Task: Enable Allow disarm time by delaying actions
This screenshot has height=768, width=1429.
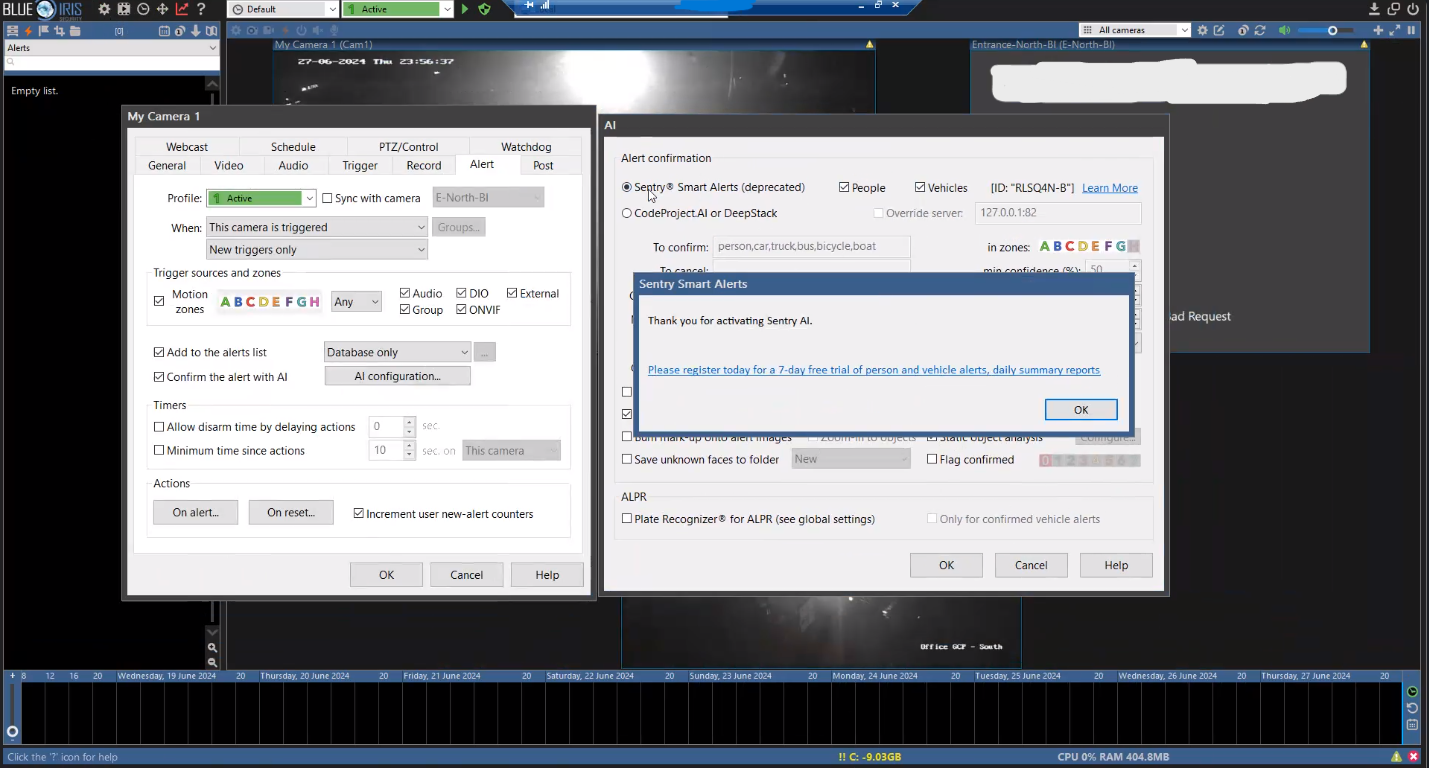Action: tap(159, 427)
